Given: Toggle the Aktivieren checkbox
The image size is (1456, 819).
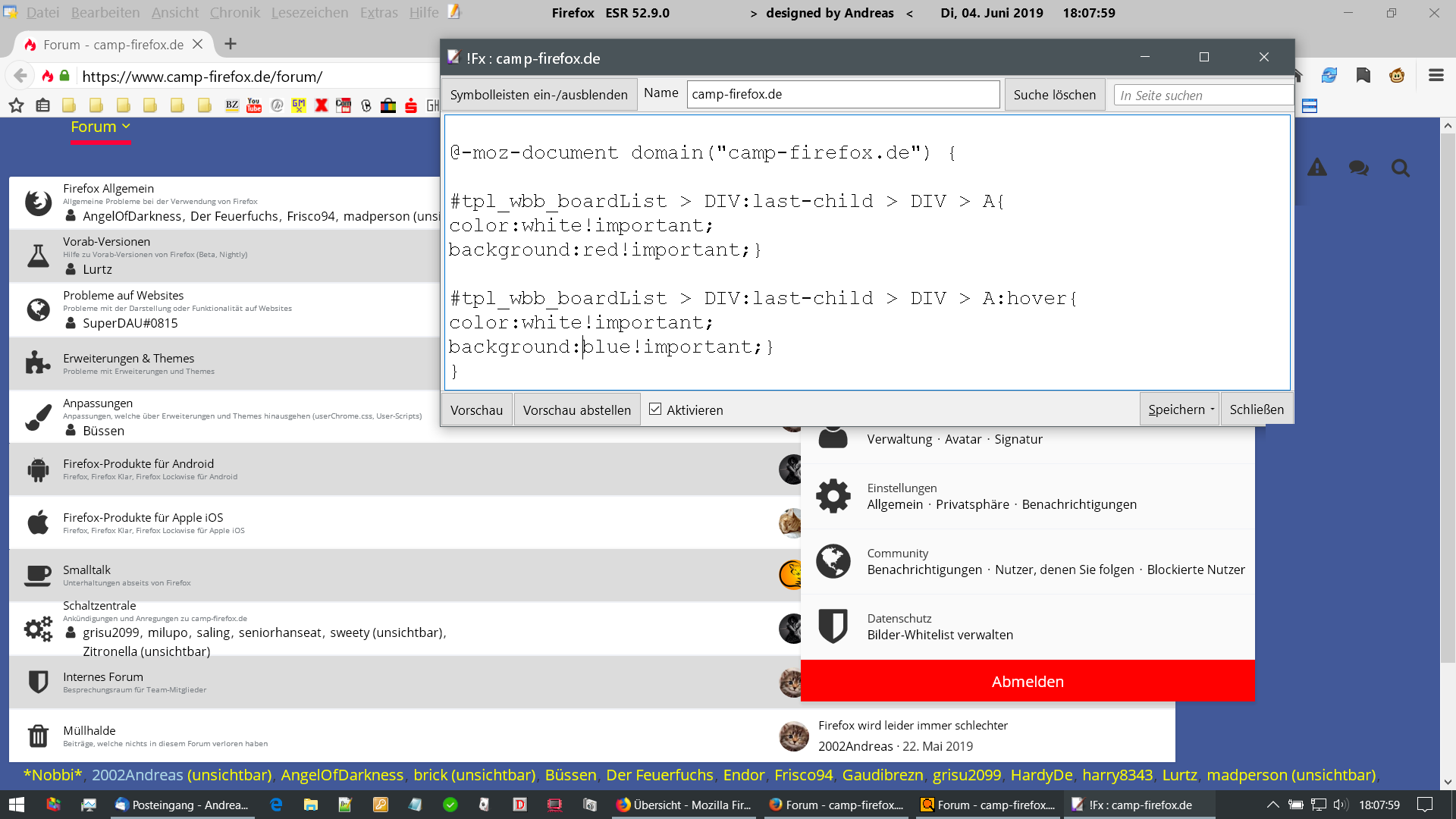Looking at the screenshot, I should click(655, 409).
